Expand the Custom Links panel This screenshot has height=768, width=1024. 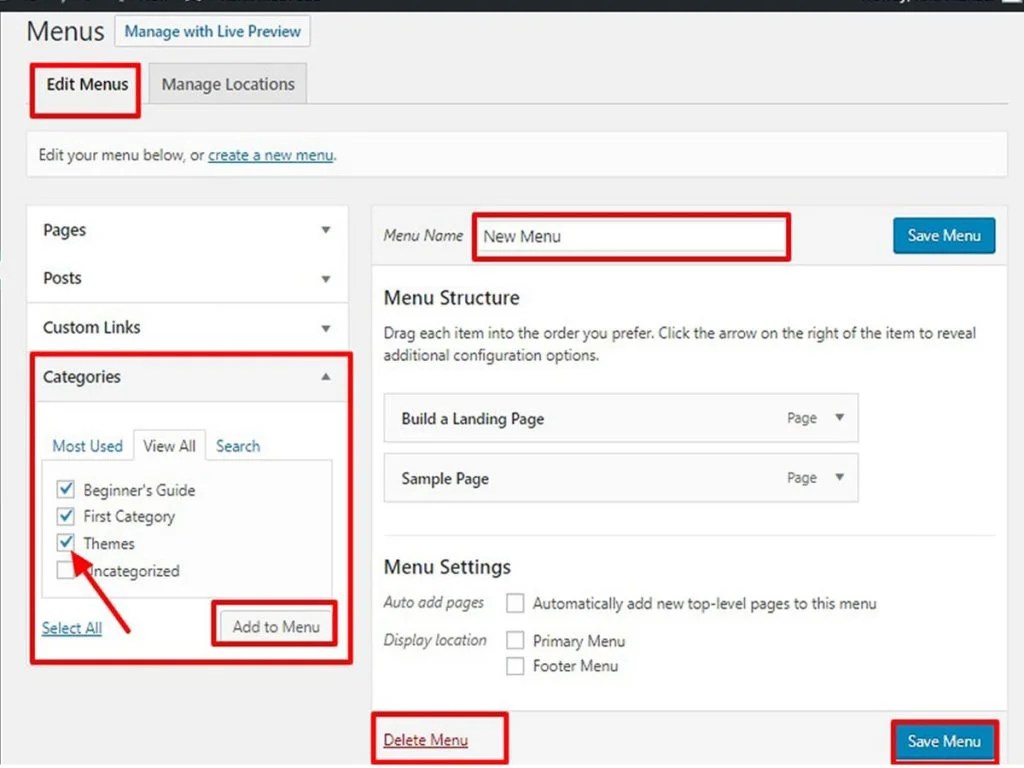[x=326, y=327]
